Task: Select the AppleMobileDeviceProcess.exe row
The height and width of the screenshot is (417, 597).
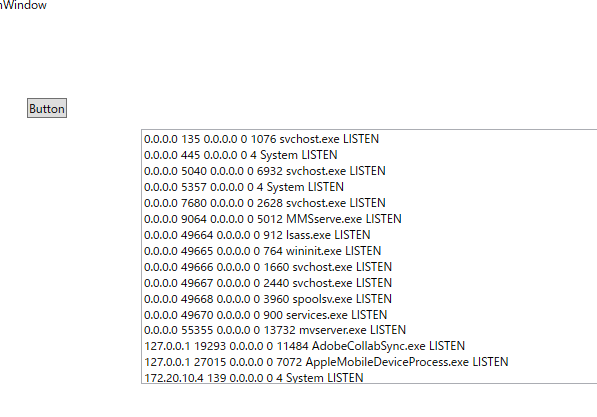Action: [x=369, y=362]
